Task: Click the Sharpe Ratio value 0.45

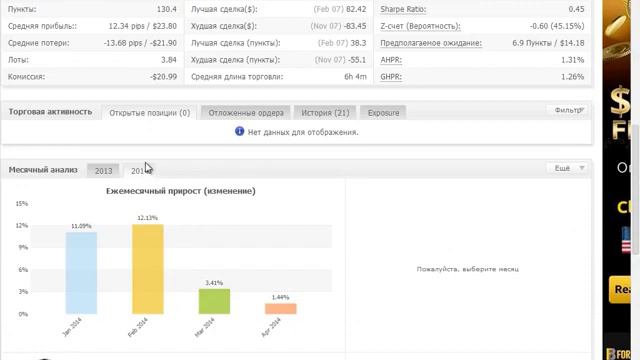Action: pyautogui.click(x=576, y=9)
